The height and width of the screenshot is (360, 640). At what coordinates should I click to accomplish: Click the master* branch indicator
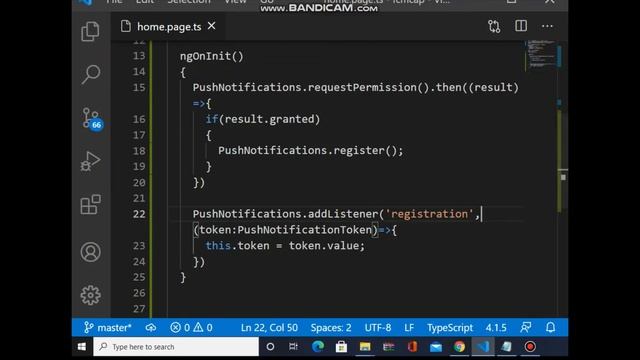coord(107,327)
